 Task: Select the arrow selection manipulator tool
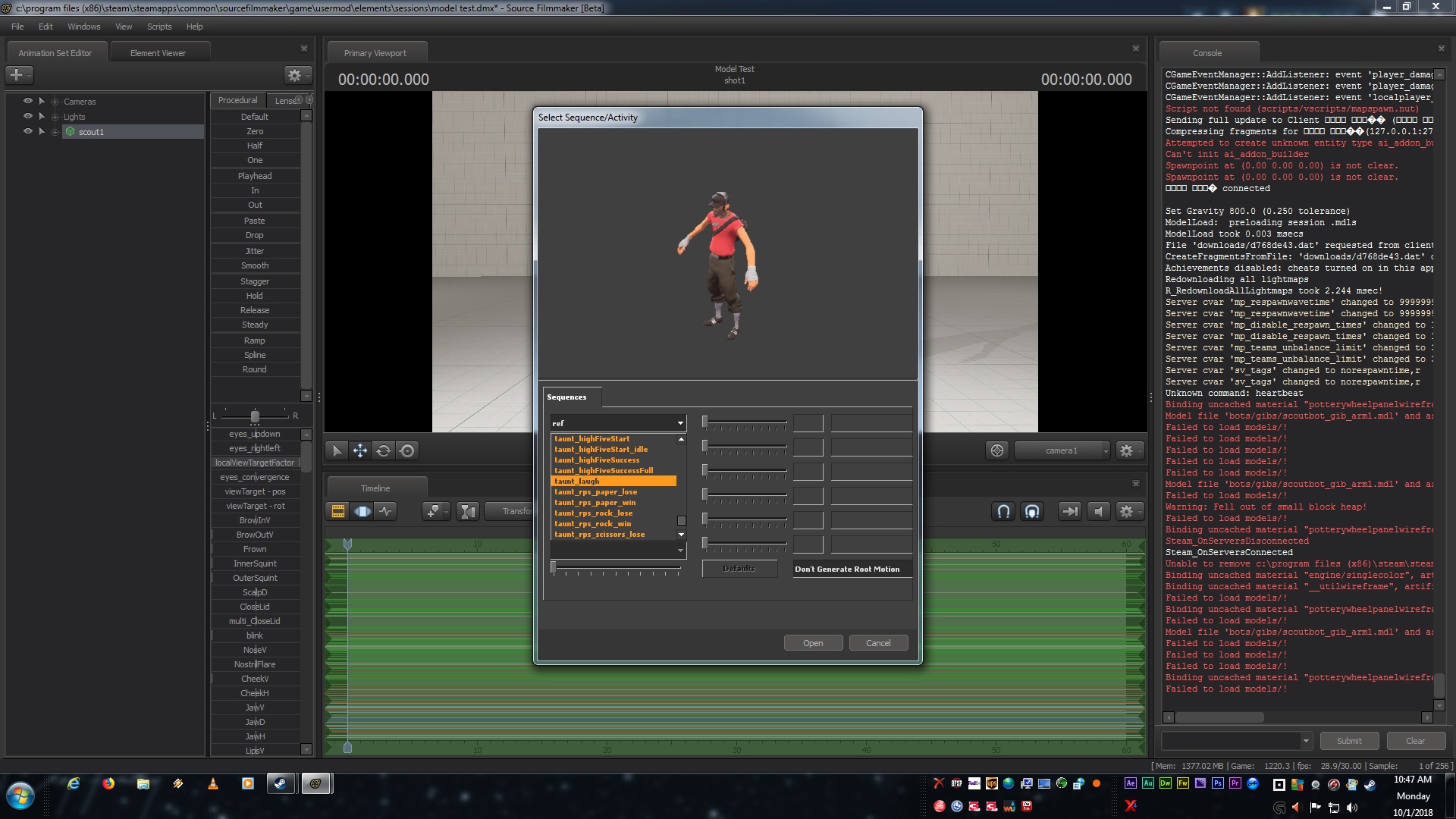click(337, 450)
